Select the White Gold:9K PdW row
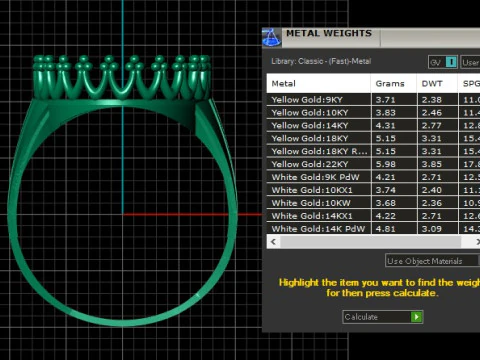480x360 pixels. [x=373, y=177]
